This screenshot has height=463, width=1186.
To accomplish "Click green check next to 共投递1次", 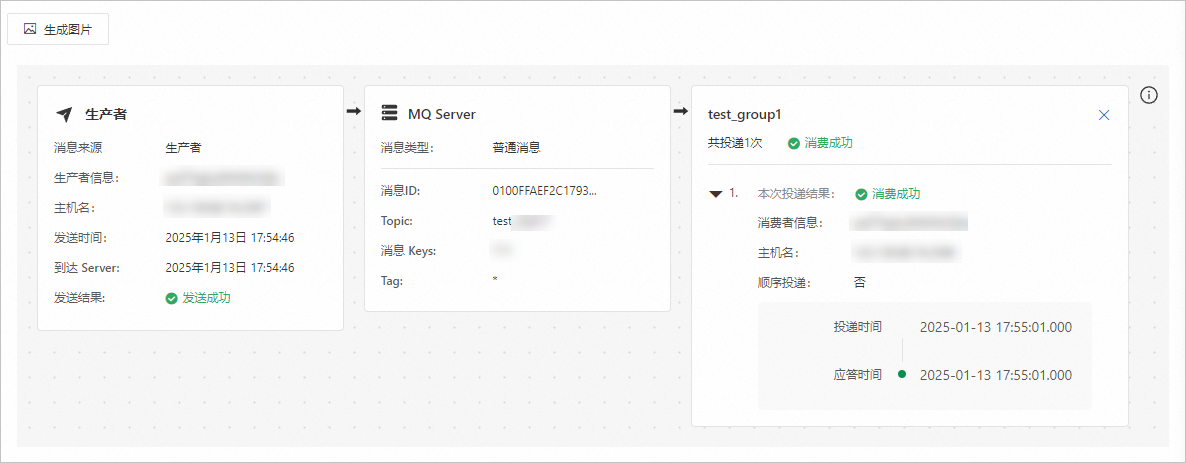I will coord(793,143).
